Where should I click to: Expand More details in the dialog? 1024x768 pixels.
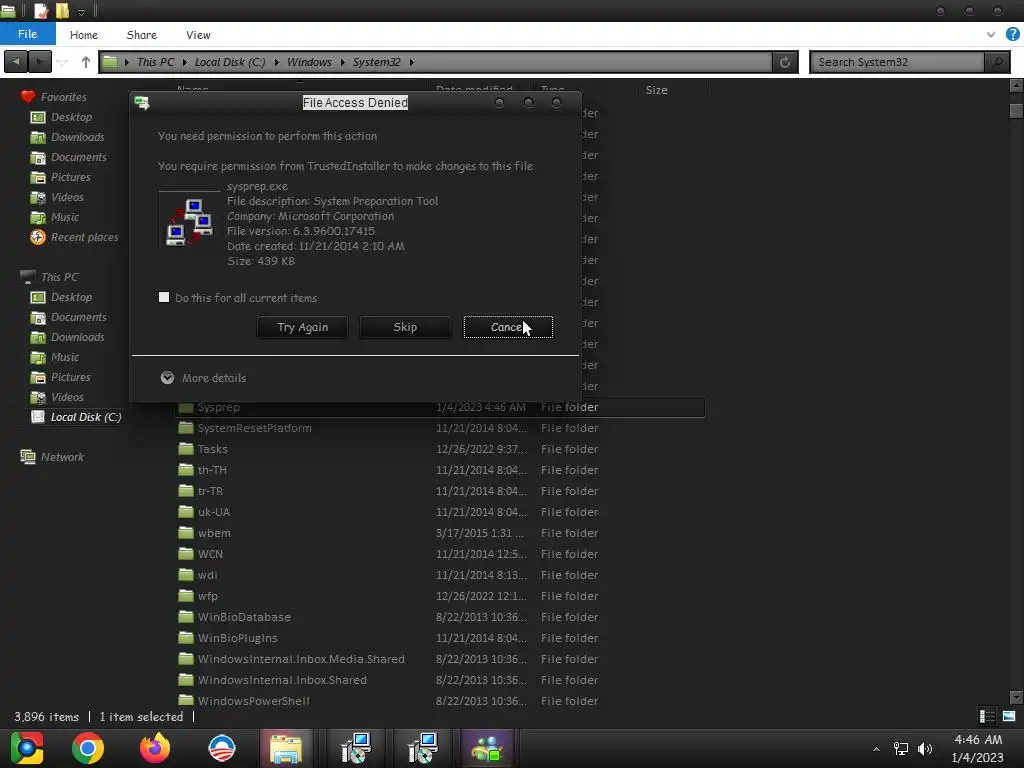pos(203,378)
